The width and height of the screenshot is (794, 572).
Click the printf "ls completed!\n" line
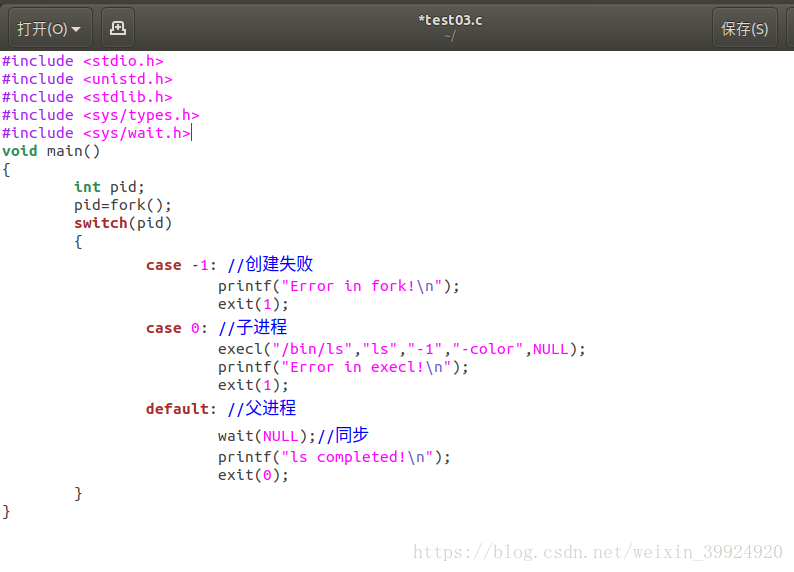click(x=334, y=457)
